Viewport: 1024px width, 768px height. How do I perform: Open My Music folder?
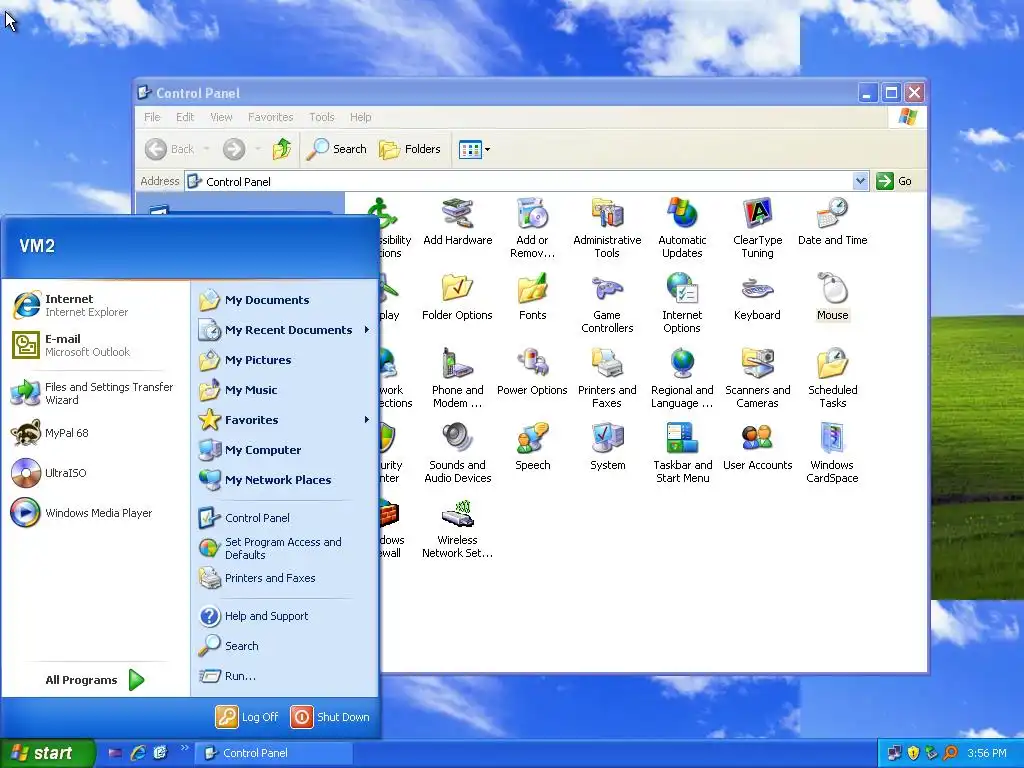285,390
